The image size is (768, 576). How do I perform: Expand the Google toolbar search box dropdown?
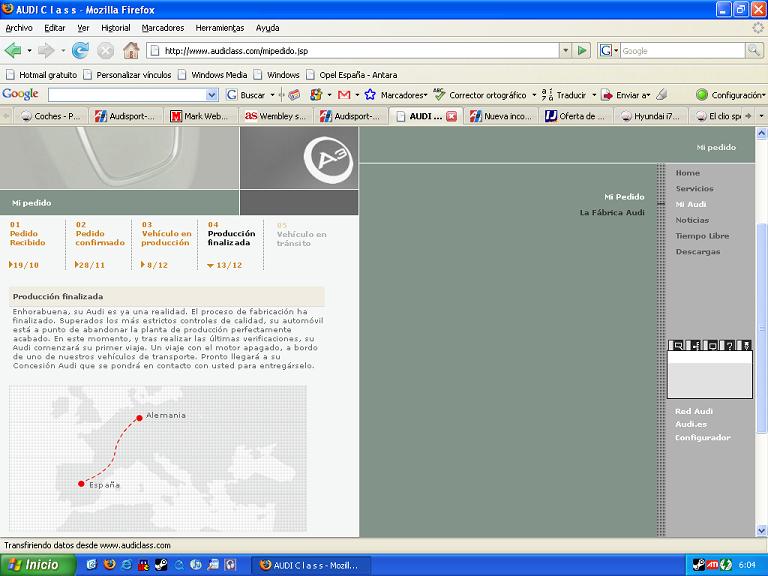(212, 95)
